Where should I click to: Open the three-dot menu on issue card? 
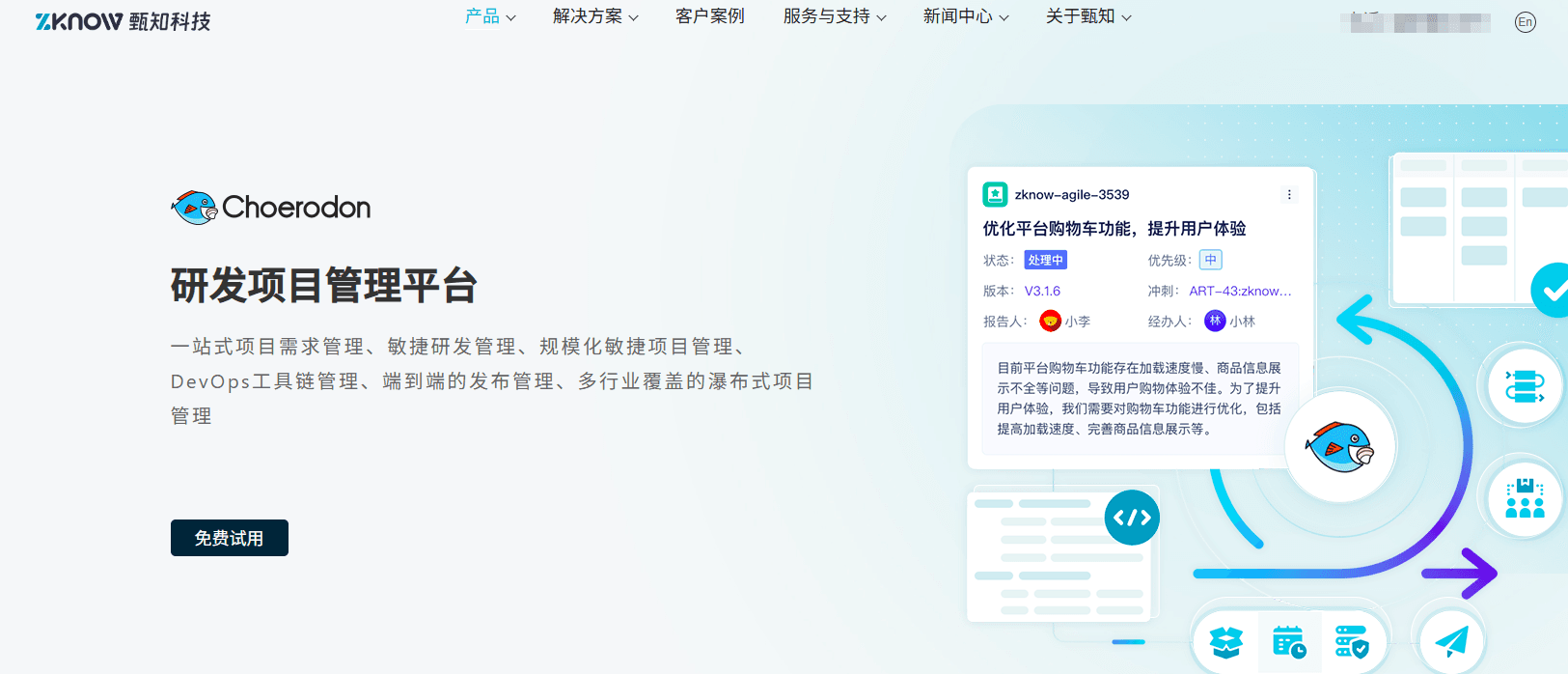point(1289,194)
